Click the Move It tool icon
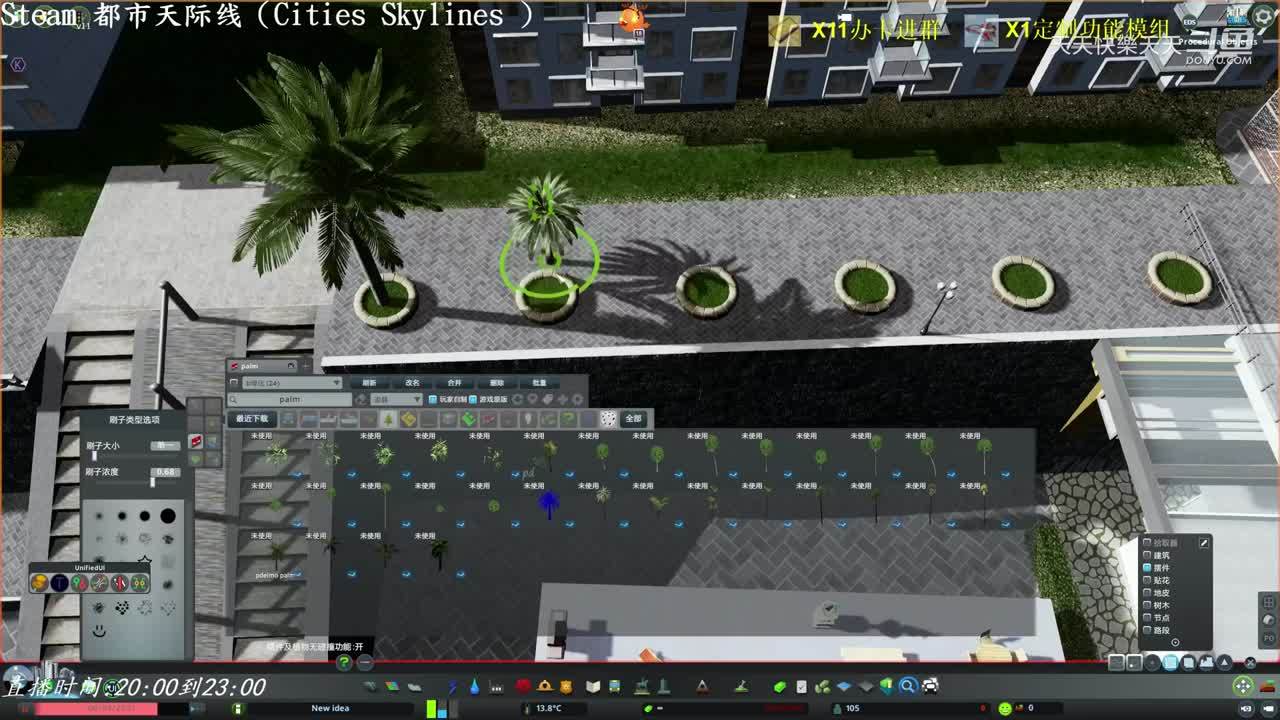Screen dimensions: 1280x720 (1243, 686)
